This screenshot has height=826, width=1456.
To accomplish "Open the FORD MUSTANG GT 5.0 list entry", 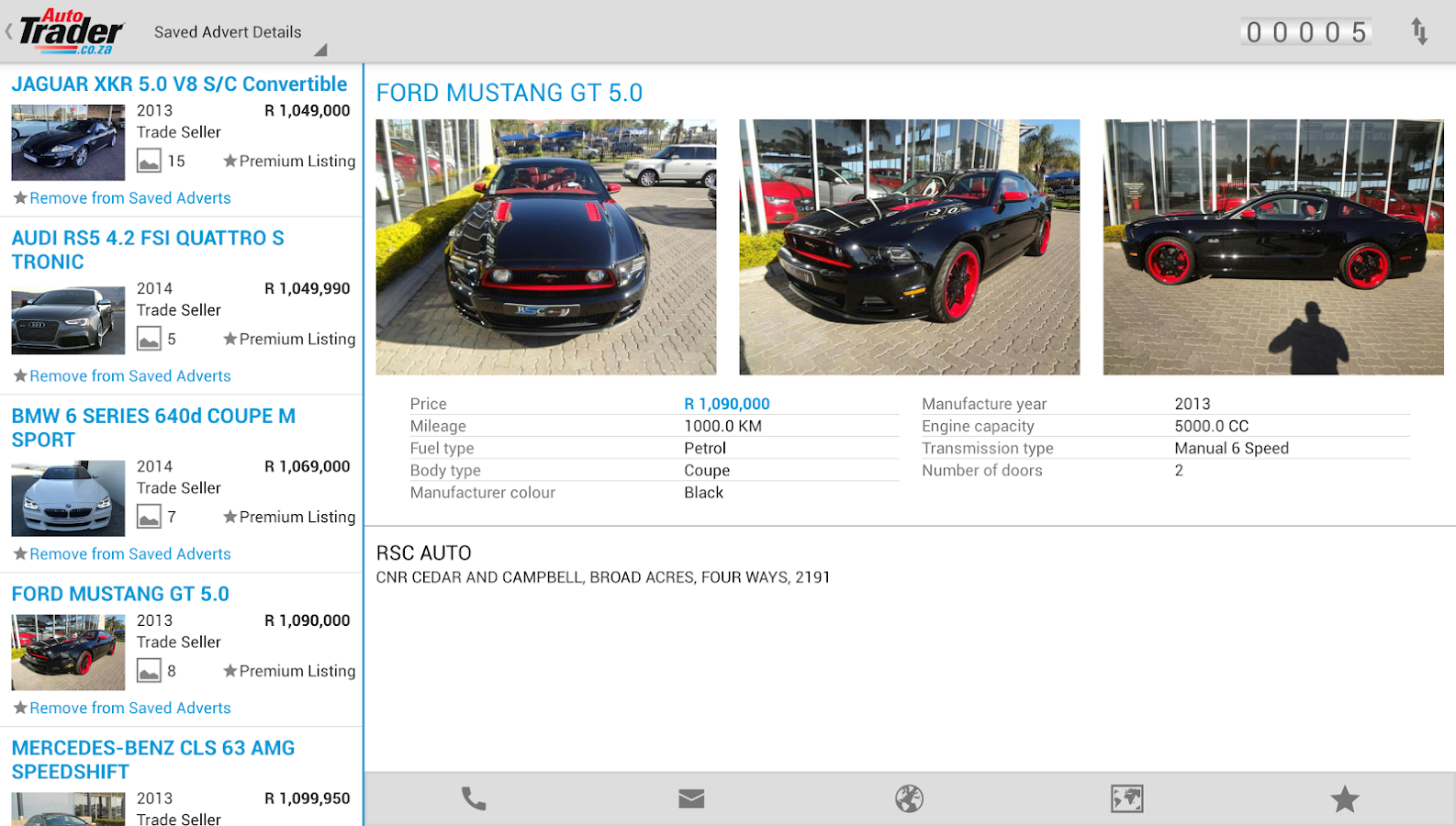I will point(120,594).
